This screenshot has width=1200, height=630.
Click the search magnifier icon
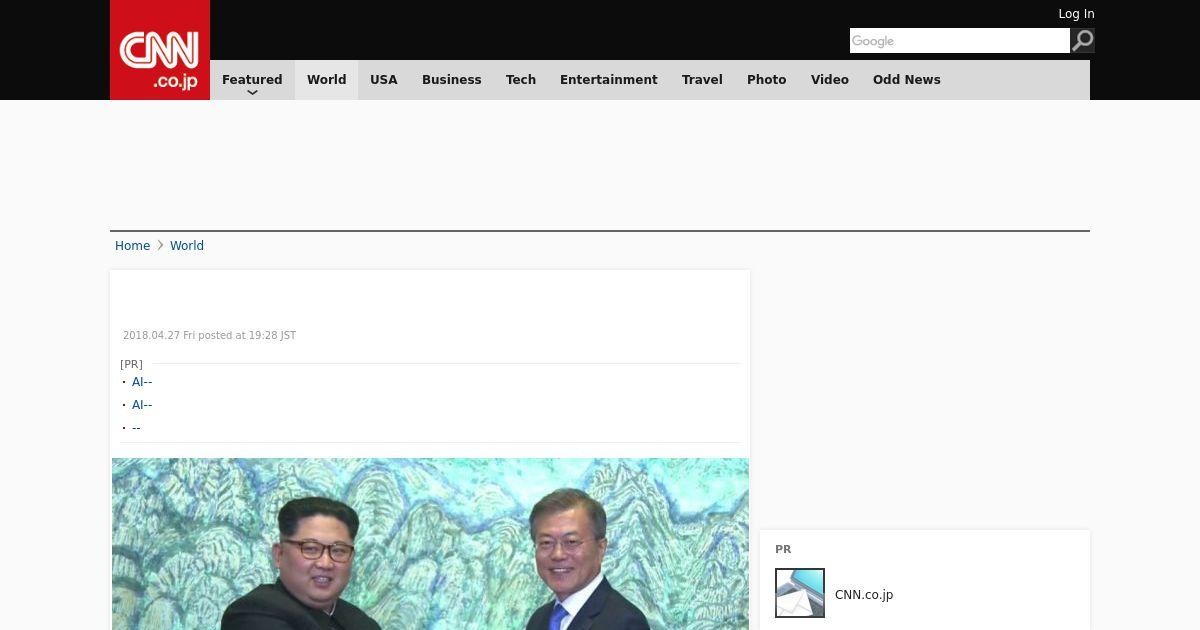point(1082,40)
